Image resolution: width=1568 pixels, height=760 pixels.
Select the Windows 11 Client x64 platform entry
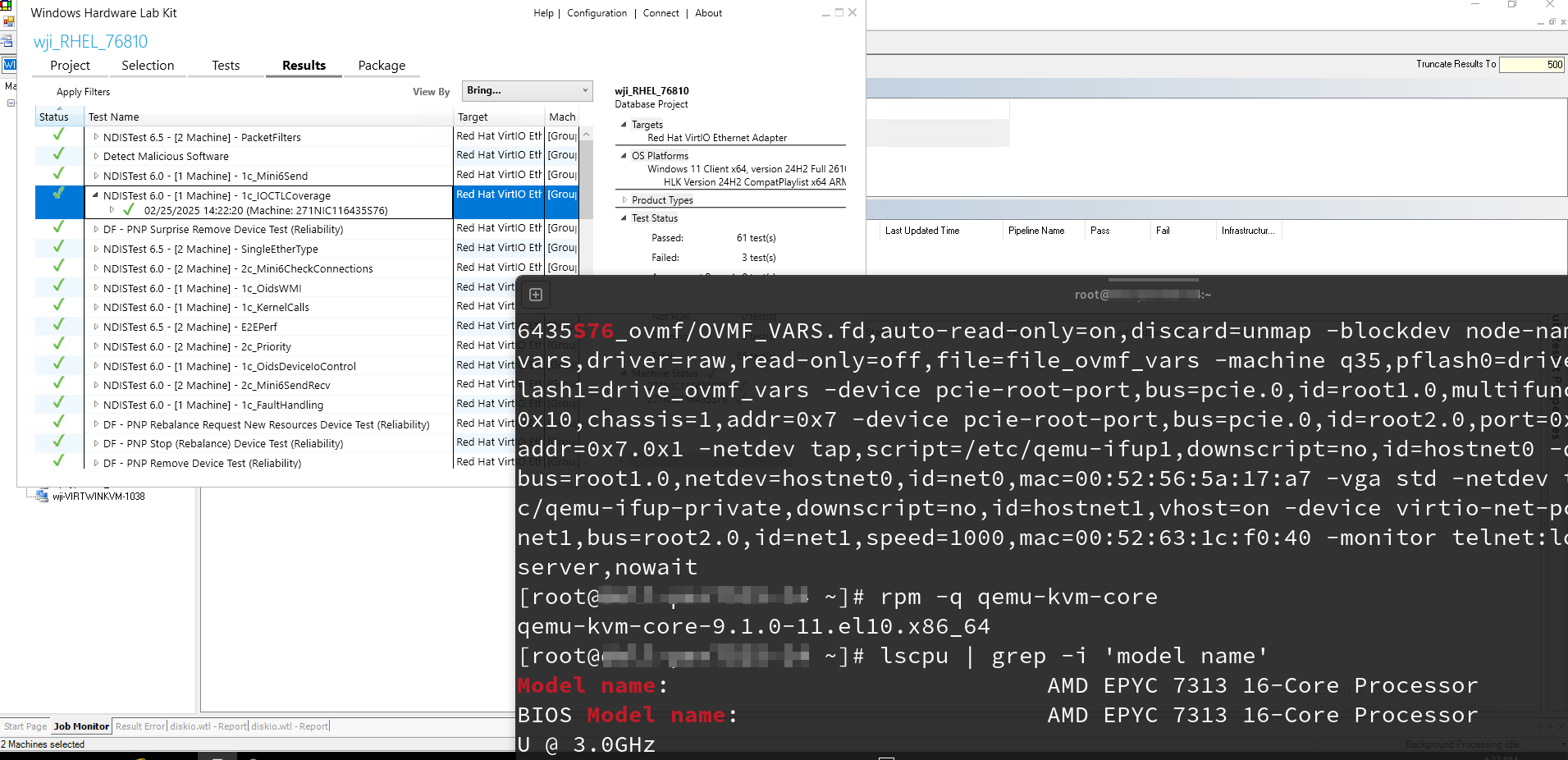click(x=746, y=169)
